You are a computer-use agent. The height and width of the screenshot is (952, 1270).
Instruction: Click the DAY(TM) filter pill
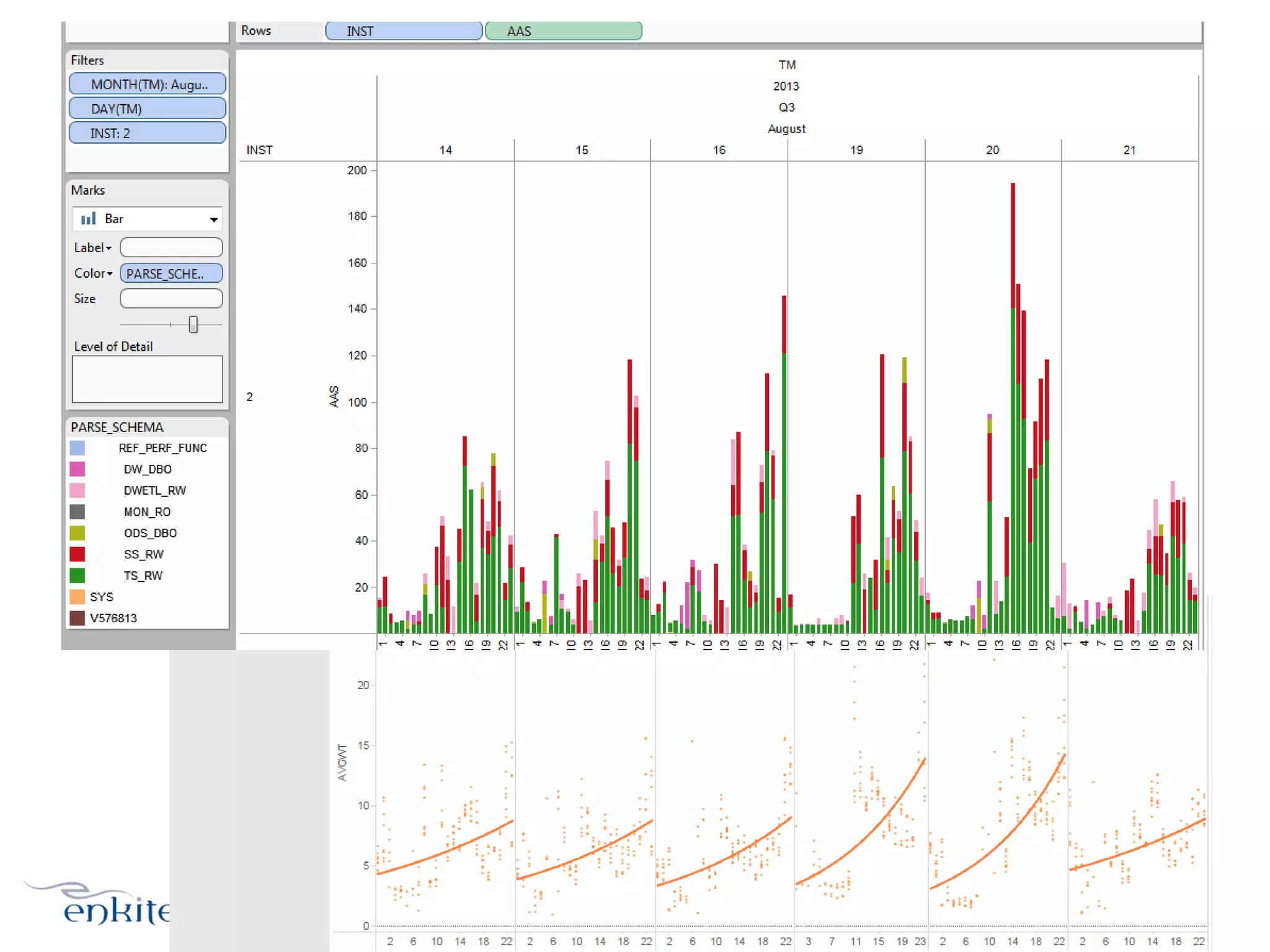(x=148, y=108)
